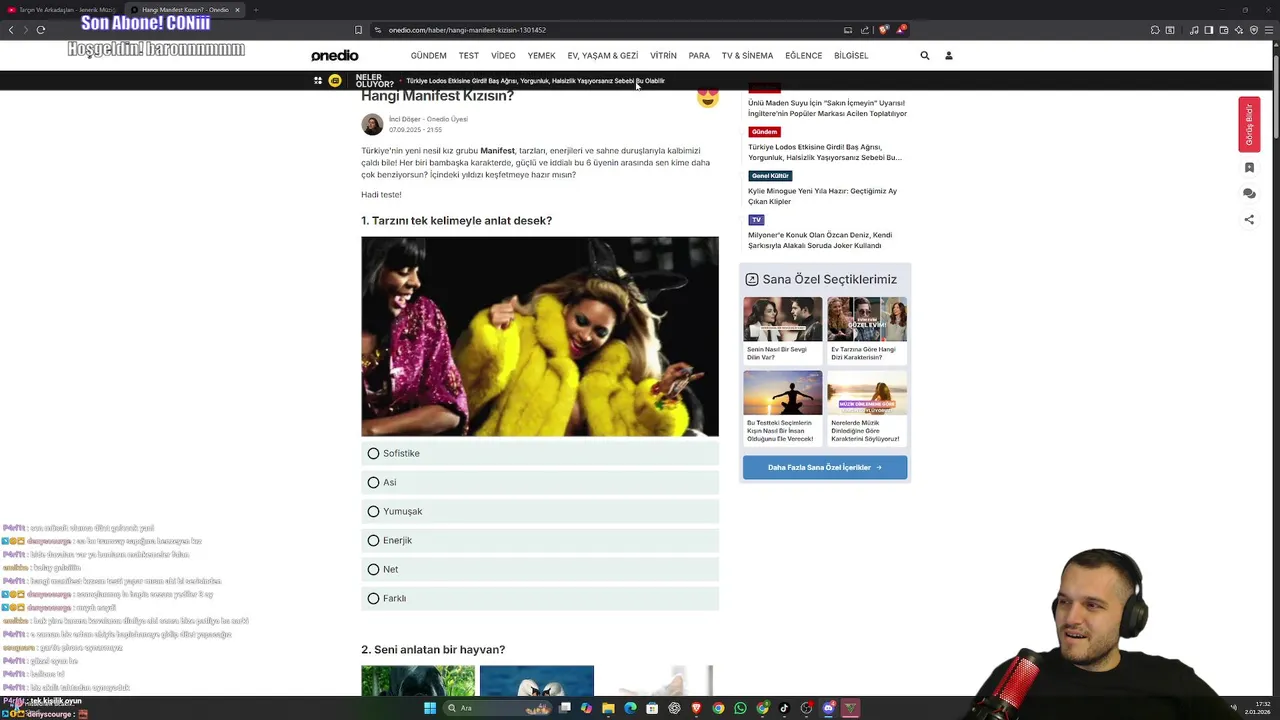Bookmark this page from address bar
Image resolution: width=1280 pixels, height=720 pixels.
(358, 30)
